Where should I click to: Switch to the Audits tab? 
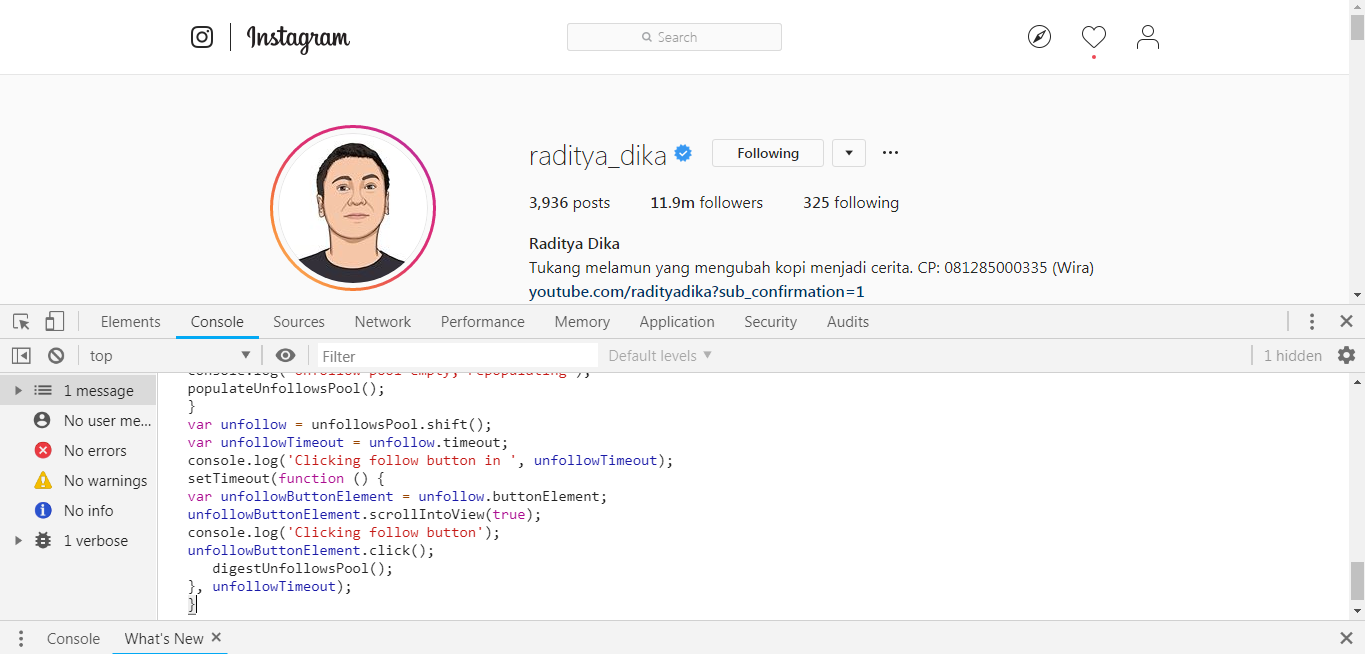pos(848,322)
